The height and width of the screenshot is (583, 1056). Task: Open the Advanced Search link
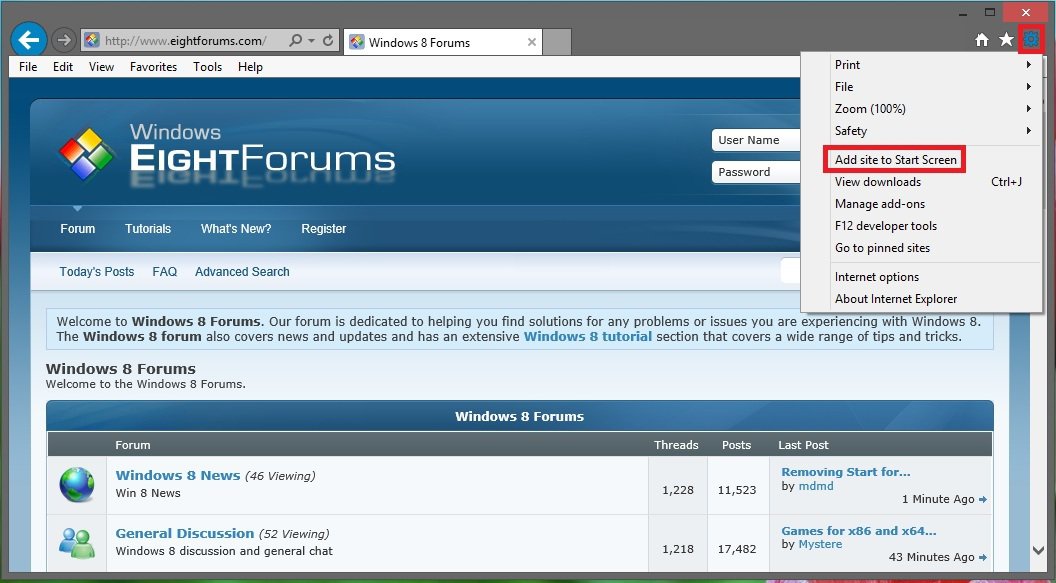(x=242, y=272)
